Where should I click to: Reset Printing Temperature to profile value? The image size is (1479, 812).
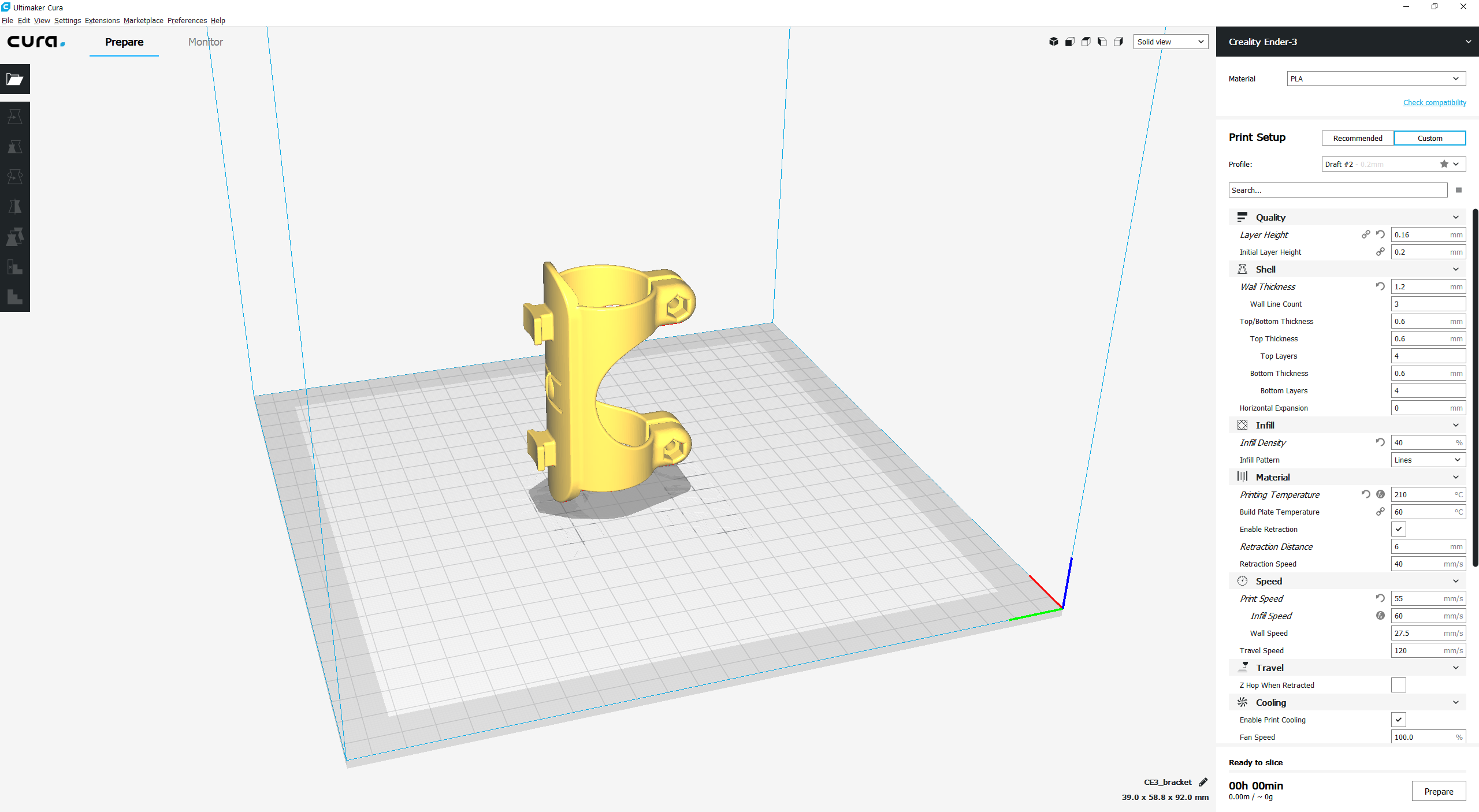[1366, 494]
